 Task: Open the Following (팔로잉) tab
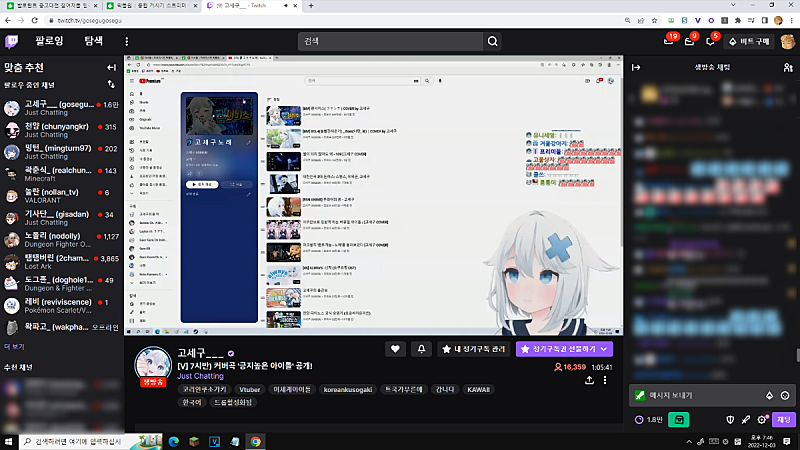coord(49,41)
